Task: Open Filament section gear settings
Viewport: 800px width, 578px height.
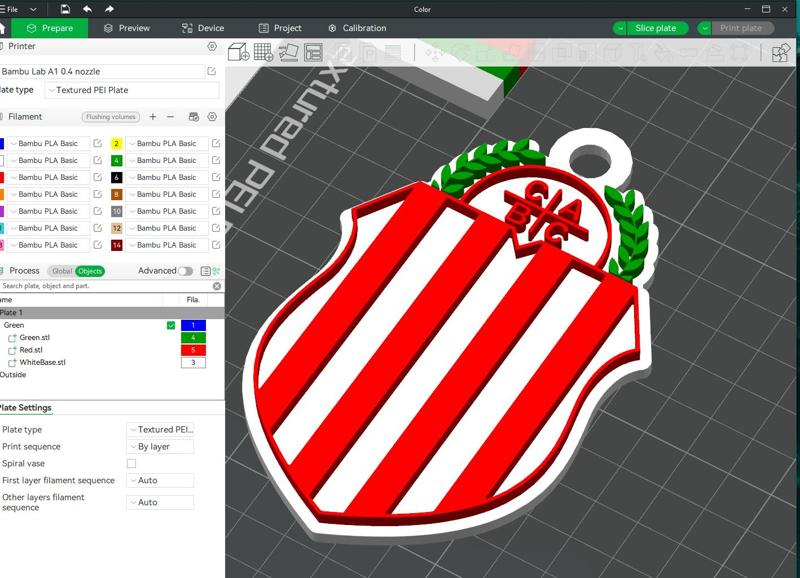Action: click(212, 117)
